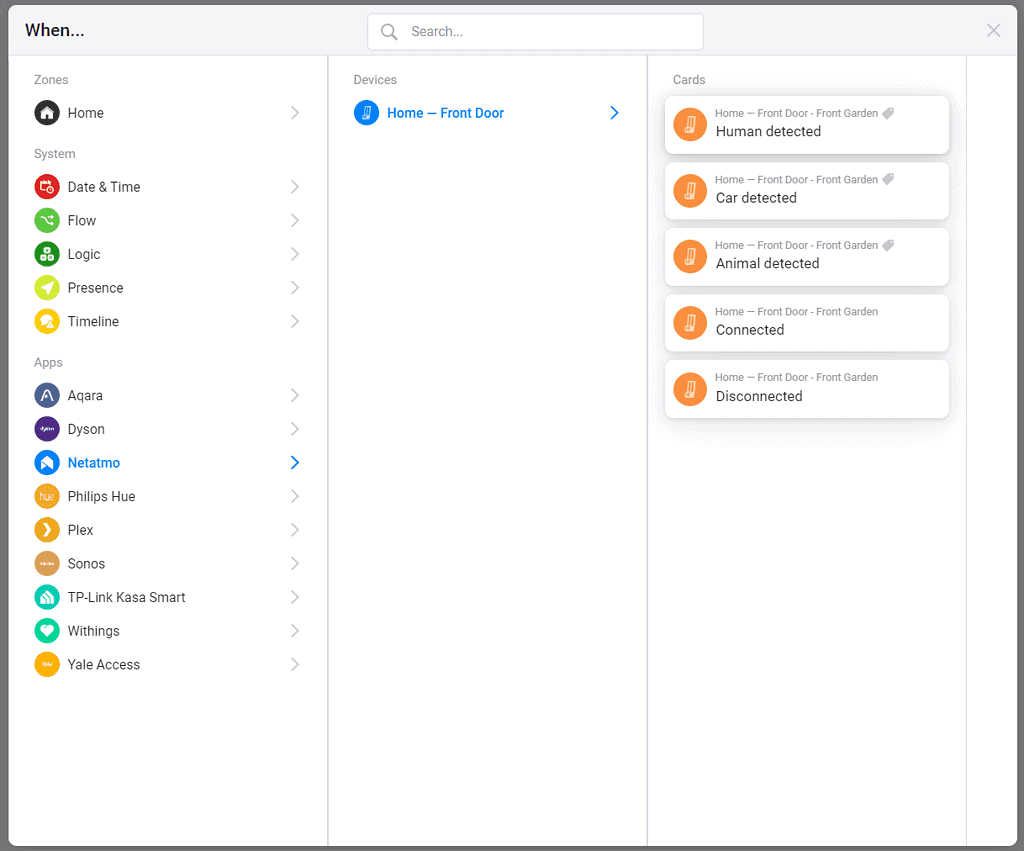The height and width of the screenshot is (851, 1024).
Task: Expand the Dyson chevron arrow
Action: click(x=295, y=429)
